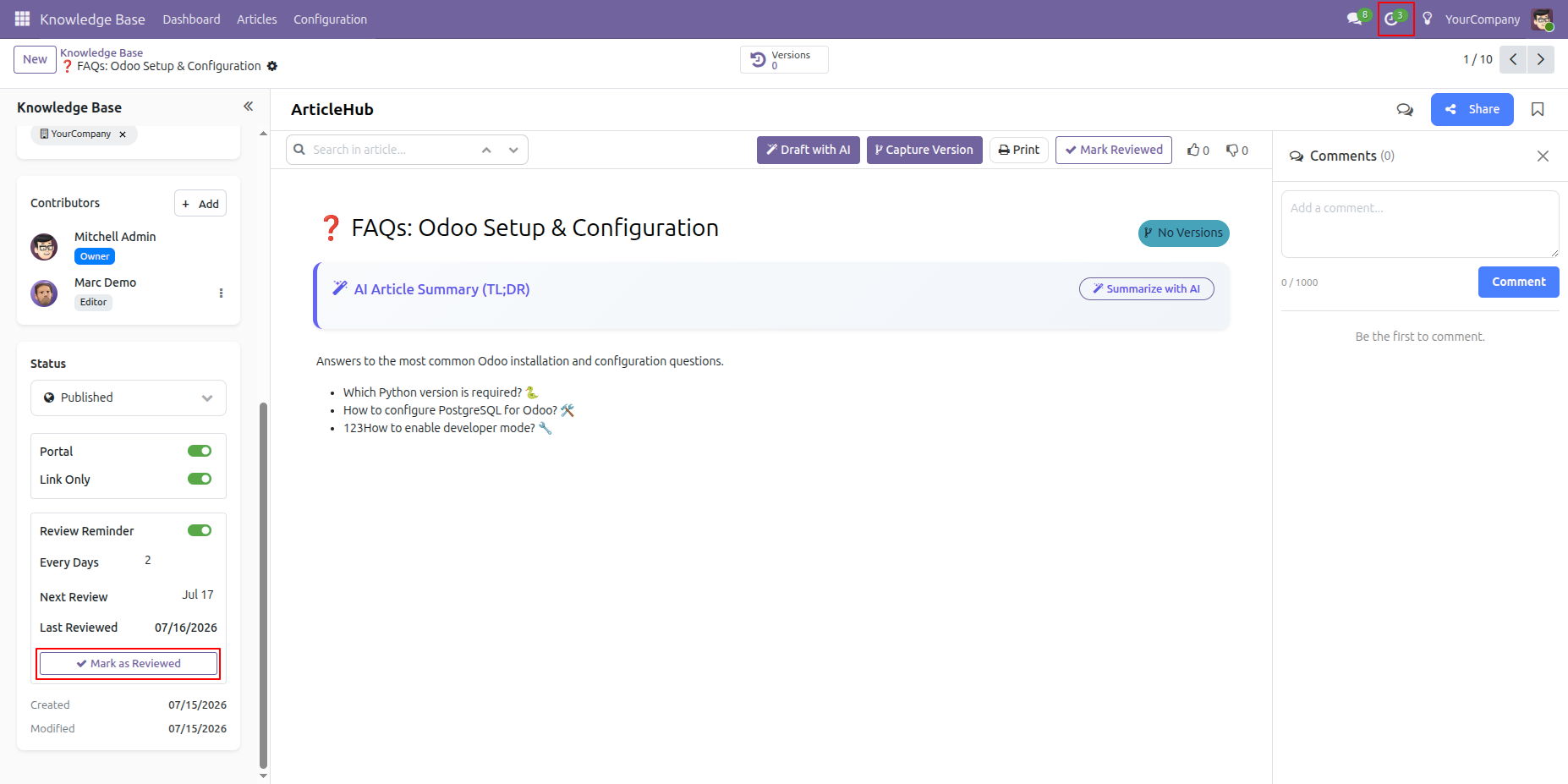This screenshot has width=1568, height=784.
Task: Open the comments chat icon in header
Action: pos(1405,109)
